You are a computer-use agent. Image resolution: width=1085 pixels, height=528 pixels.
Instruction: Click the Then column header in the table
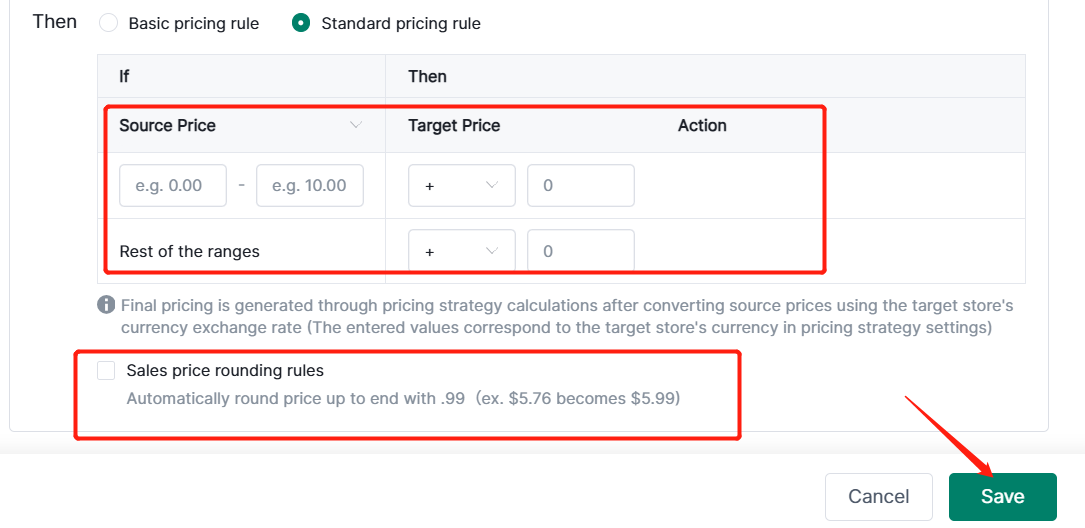point(427,77)
